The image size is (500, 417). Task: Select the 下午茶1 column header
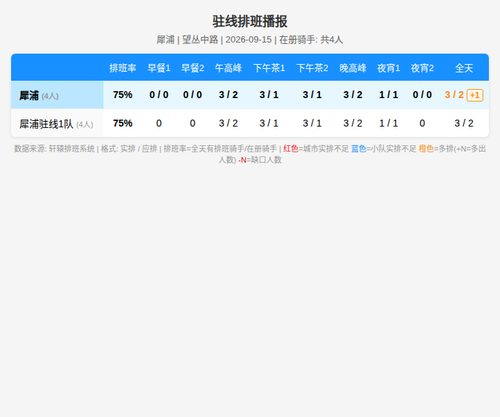point(269,68)
